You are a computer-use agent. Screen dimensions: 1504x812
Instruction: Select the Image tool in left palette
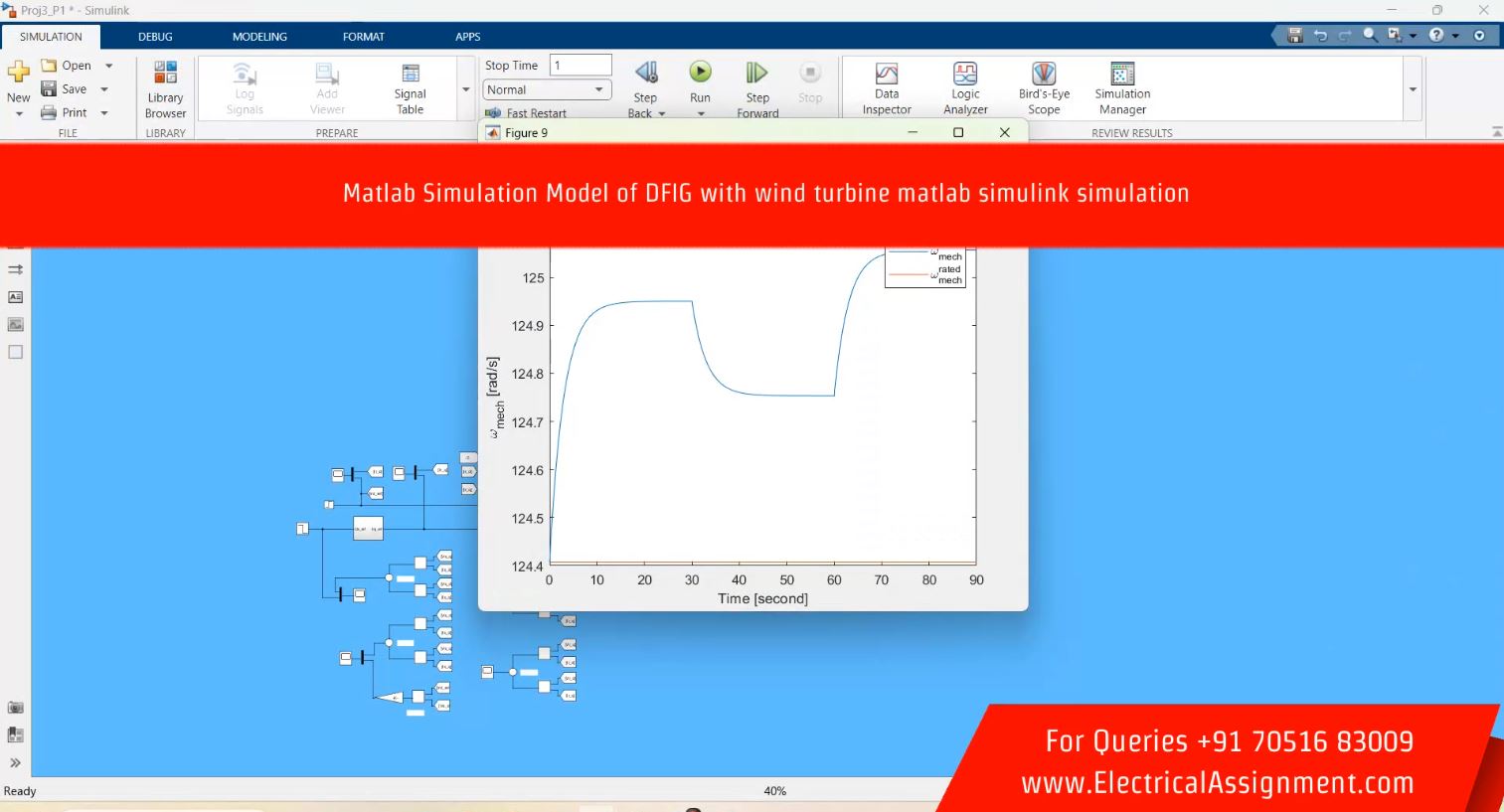coord(15,324)
